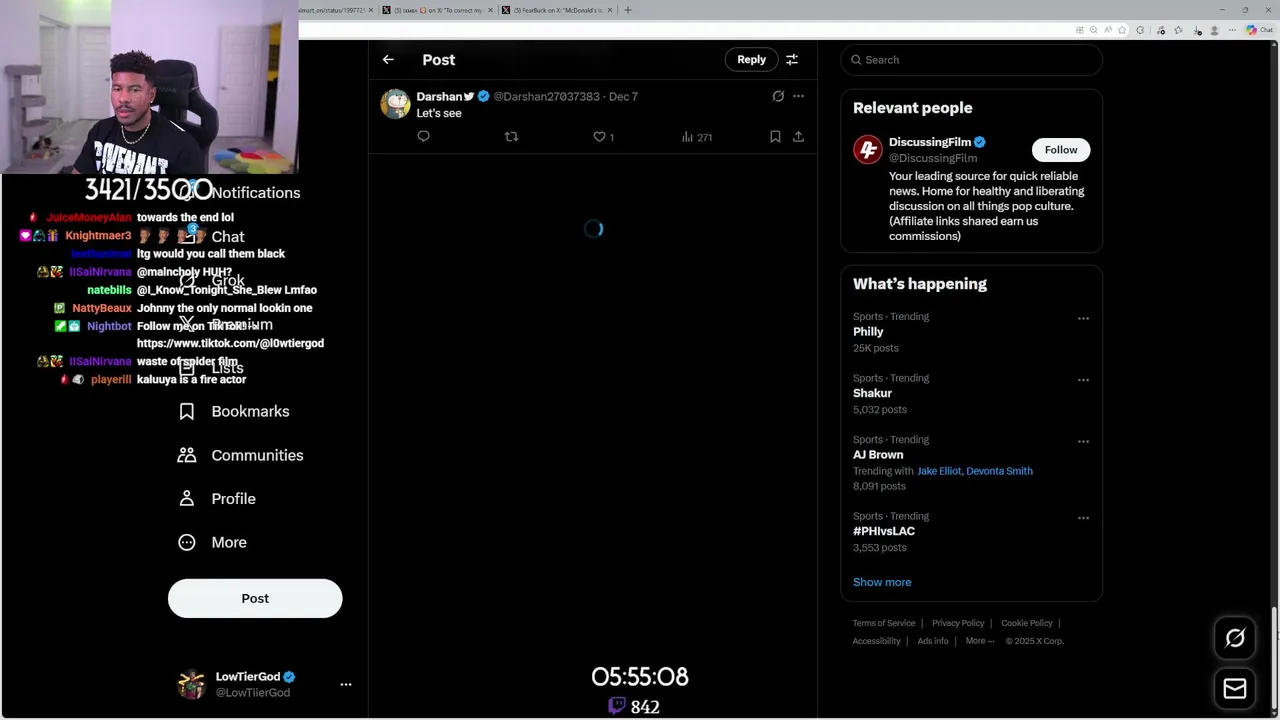Click the @Darshan27037383 handle
This screenshot has height=720, width=1280.
[x=546, y=96]
